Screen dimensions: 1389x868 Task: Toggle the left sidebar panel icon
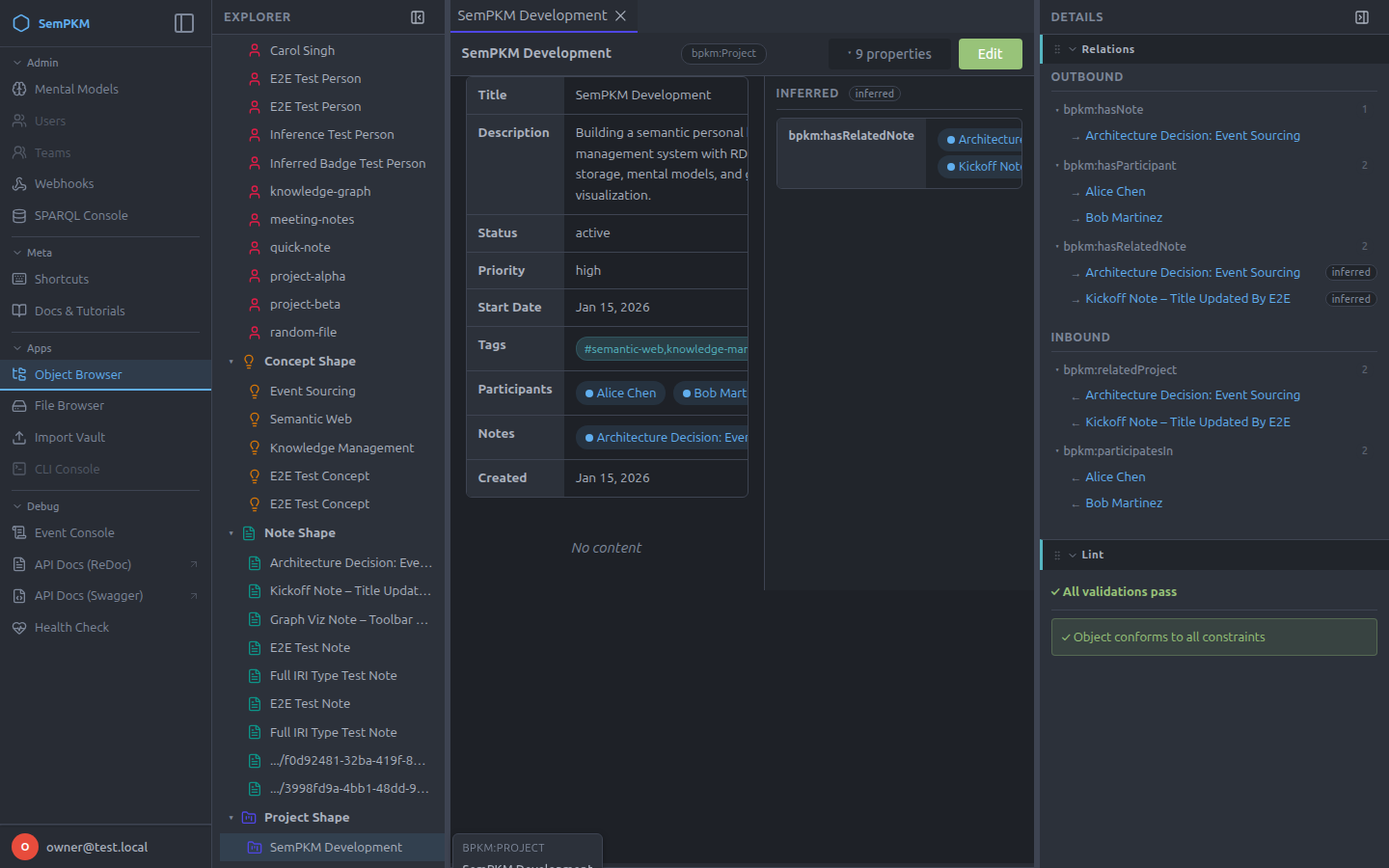(x=184, y=23)
